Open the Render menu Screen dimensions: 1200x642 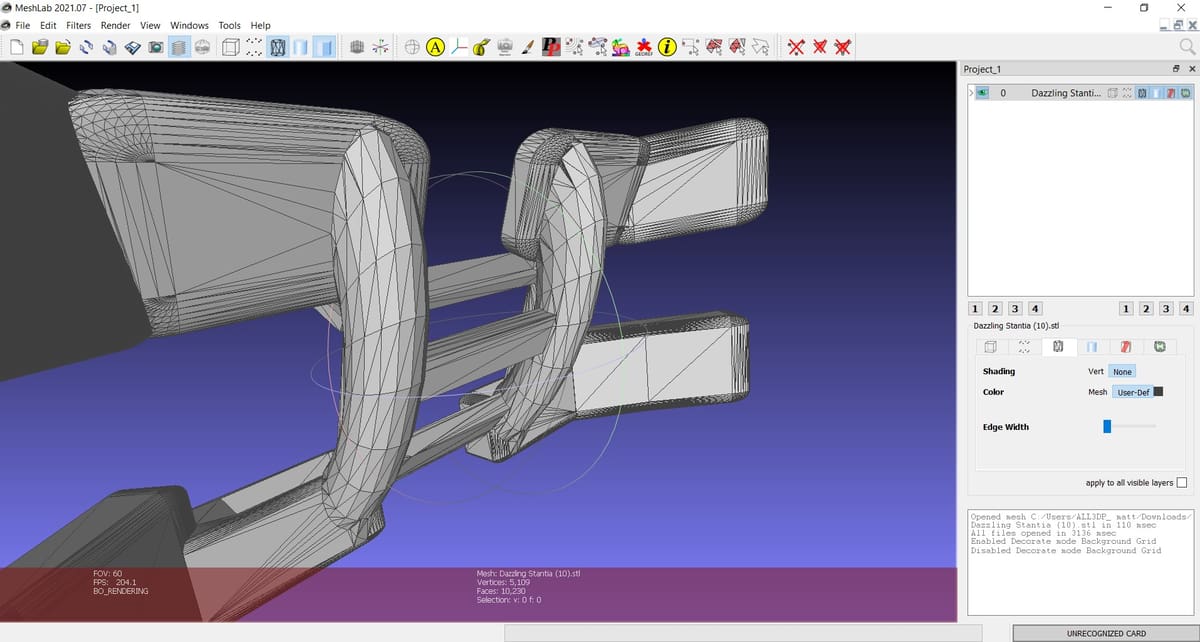click(x=116, y=25)
